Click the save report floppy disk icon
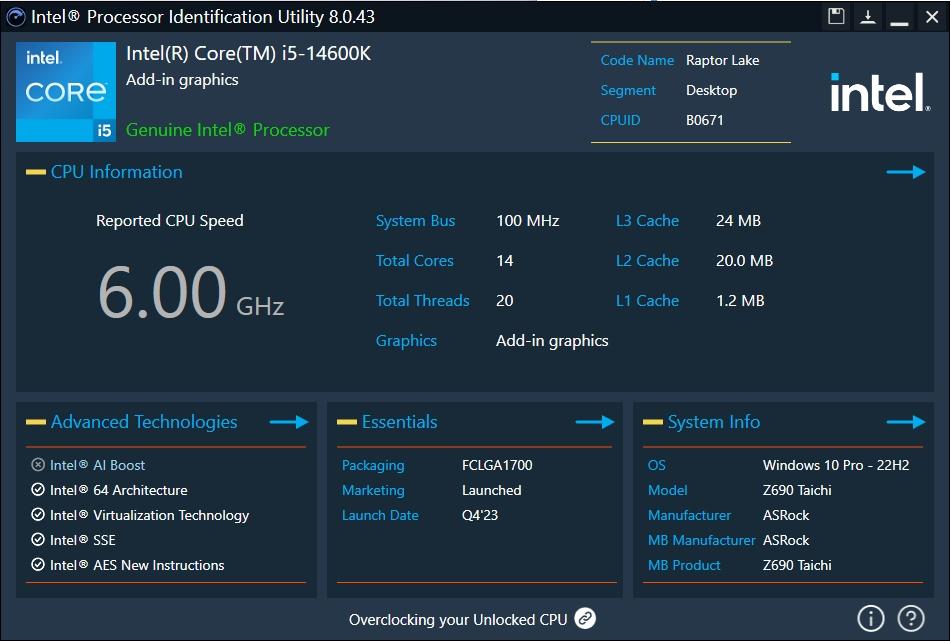The width and height of the screenshot is (950, 641). point(836,16)
